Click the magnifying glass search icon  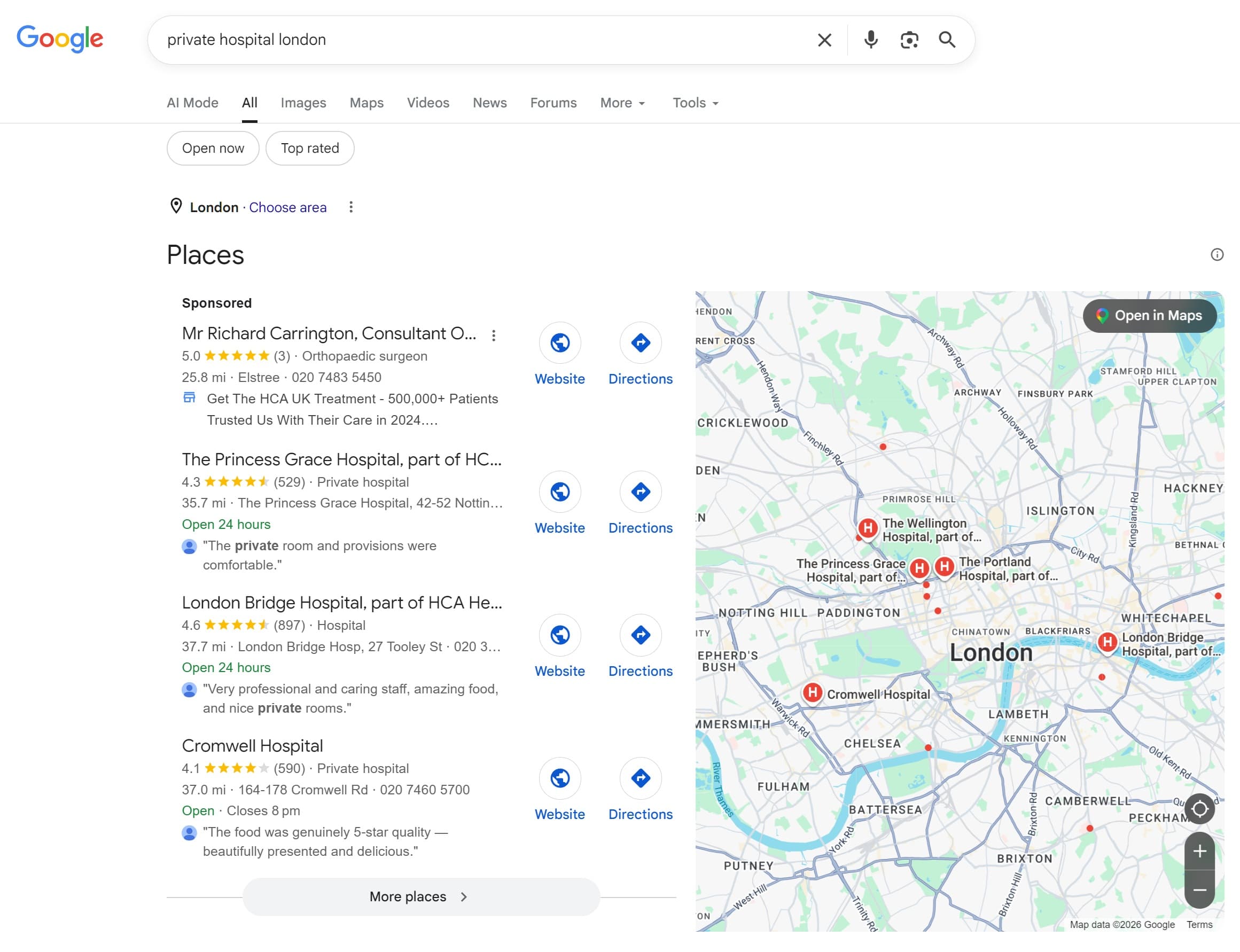click(947, 40)
